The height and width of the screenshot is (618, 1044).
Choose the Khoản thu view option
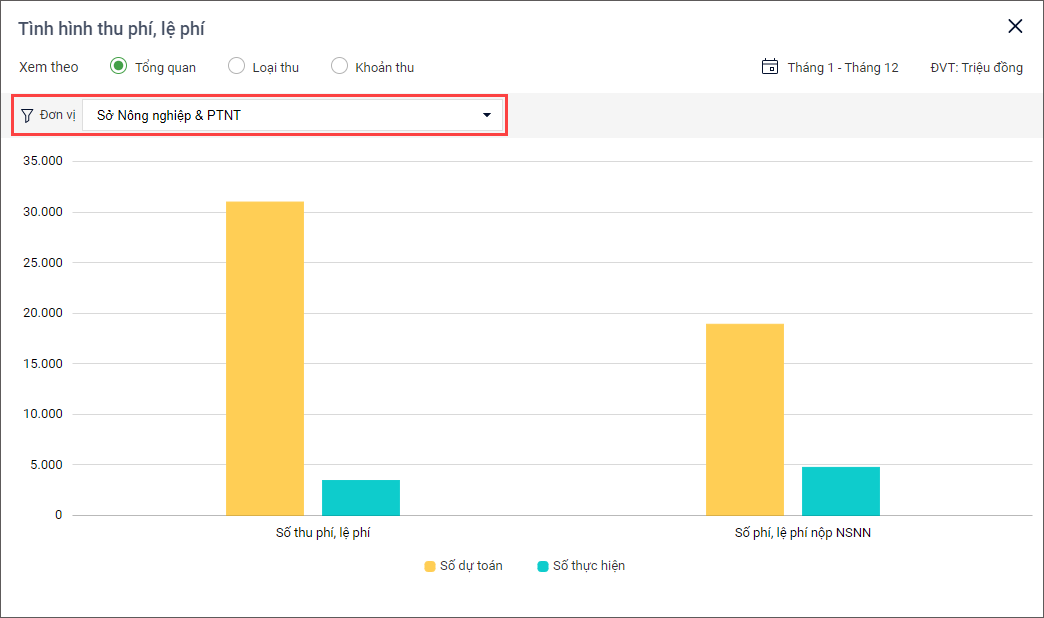(340, 66)
